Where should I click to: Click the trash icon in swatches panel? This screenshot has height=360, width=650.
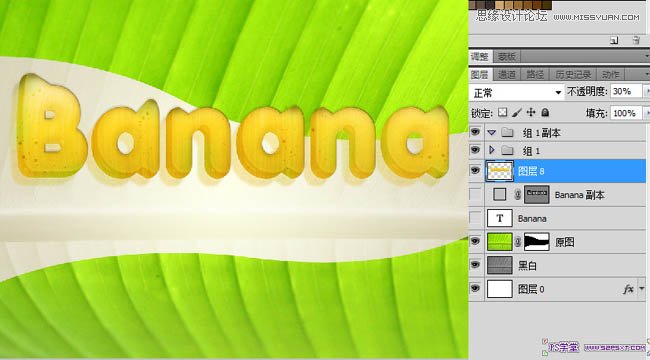(636, 40)
